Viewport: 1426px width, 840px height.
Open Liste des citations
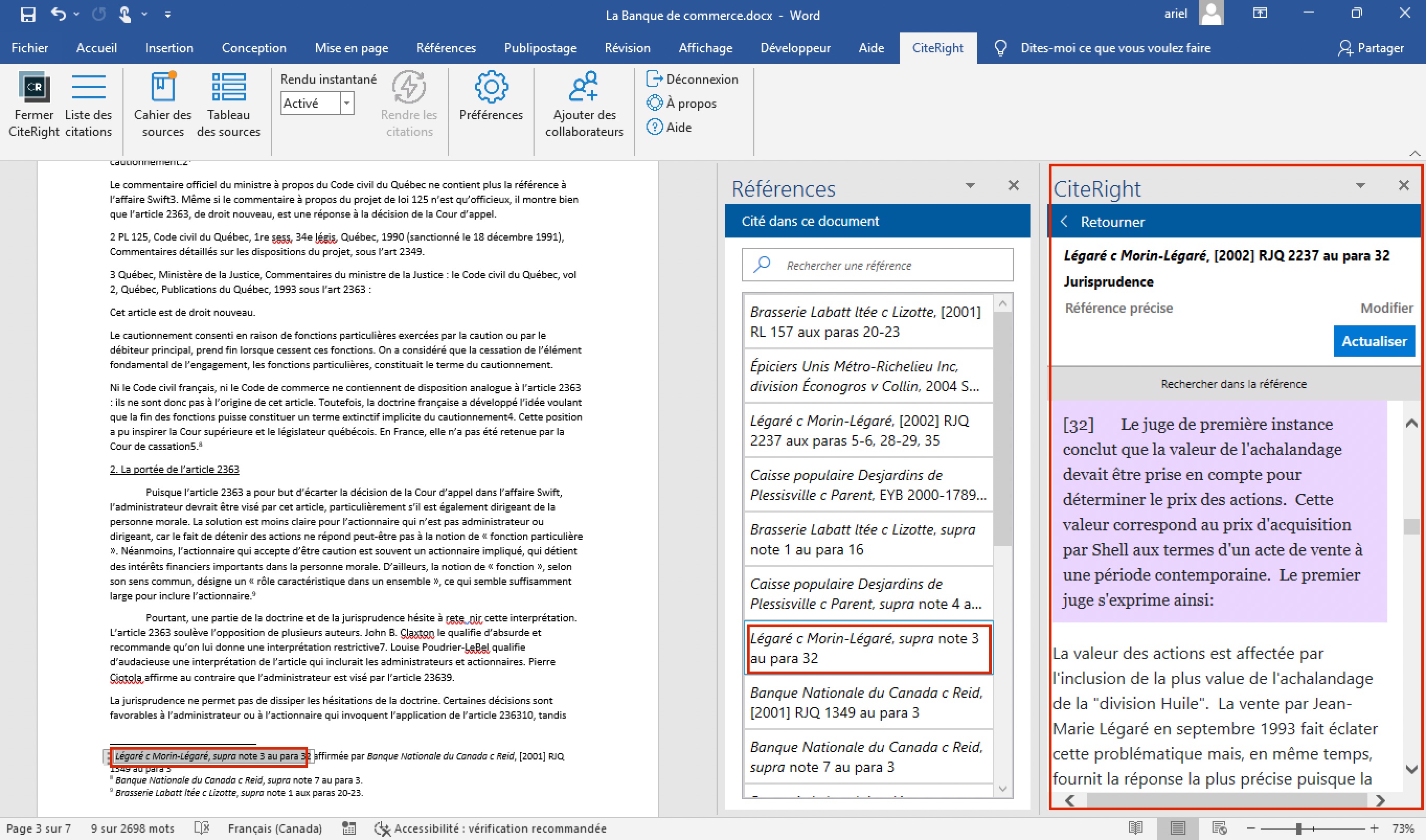89,105
